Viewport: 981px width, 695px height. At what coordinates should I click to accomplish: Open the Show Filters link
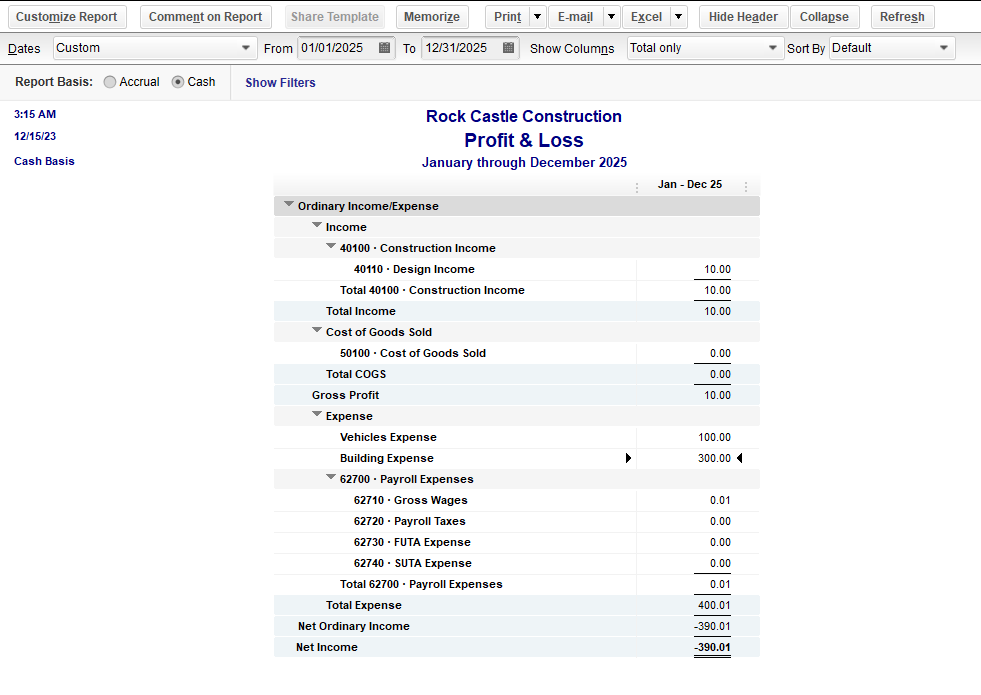[280, 83]
